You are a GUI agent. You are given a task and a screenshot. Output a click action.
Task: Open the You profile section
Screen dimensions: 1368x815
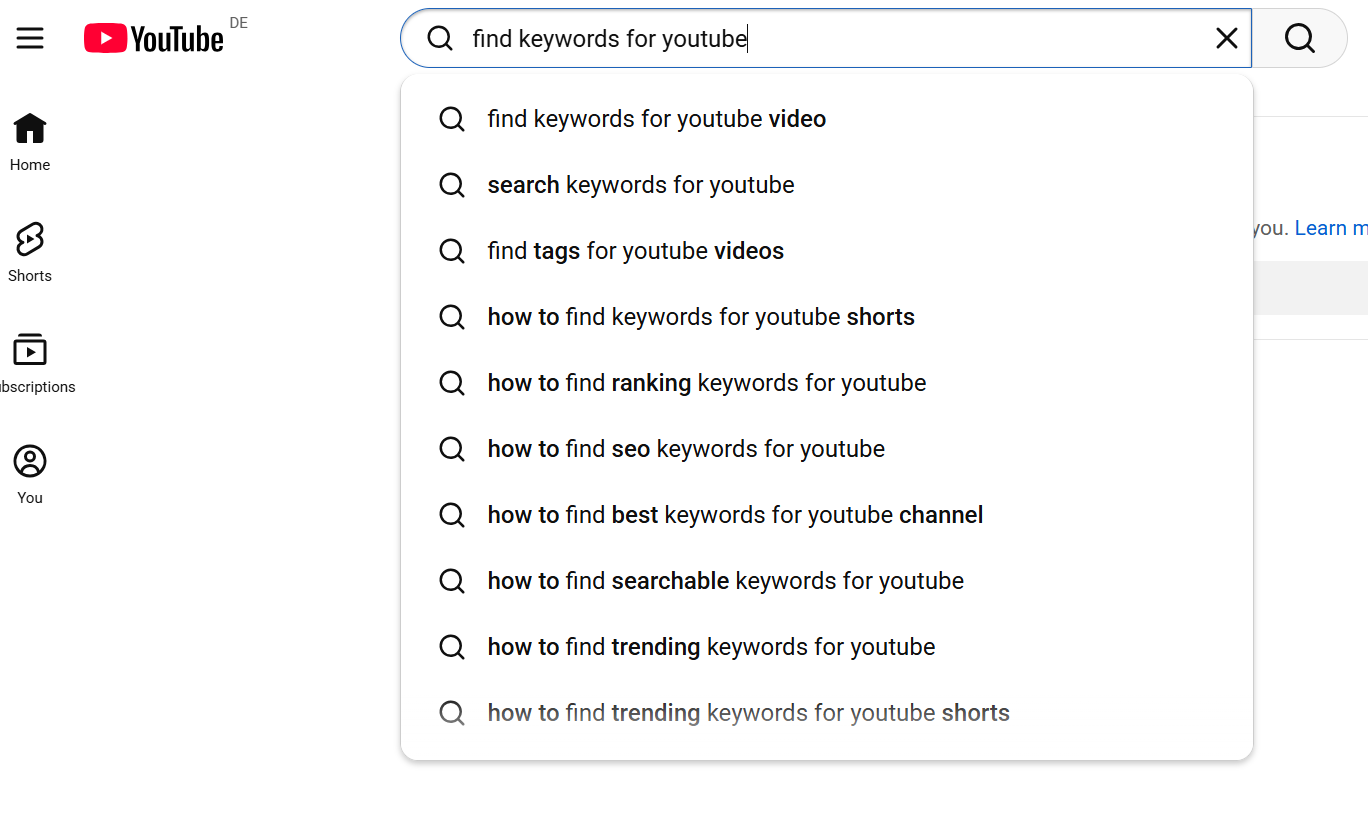pos(30,476)
